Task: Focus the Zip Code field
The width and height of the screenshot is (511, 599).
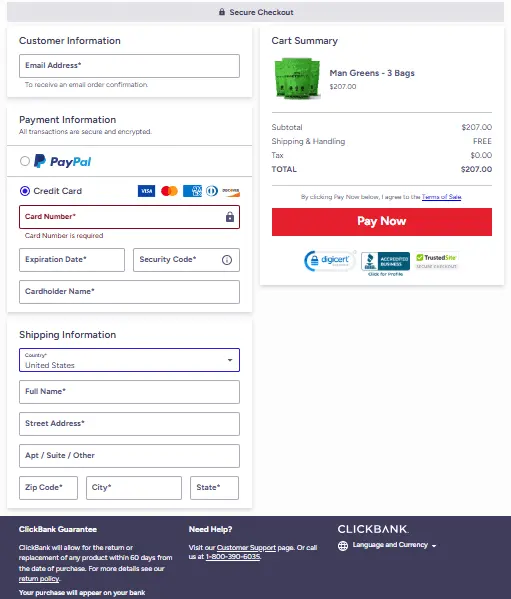Action: click(49, 488)
